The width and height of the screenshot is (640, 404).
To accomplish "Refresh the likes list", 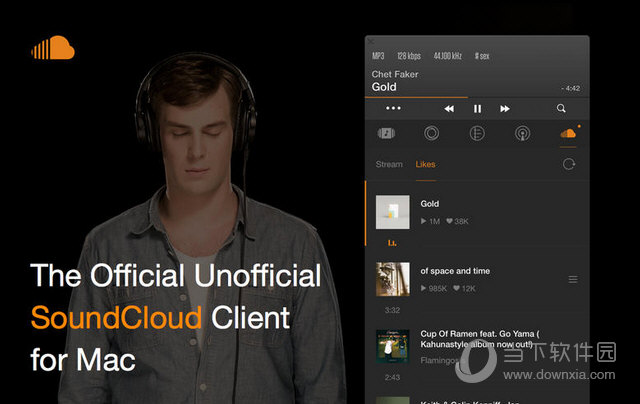I will [x=569, y=164].
